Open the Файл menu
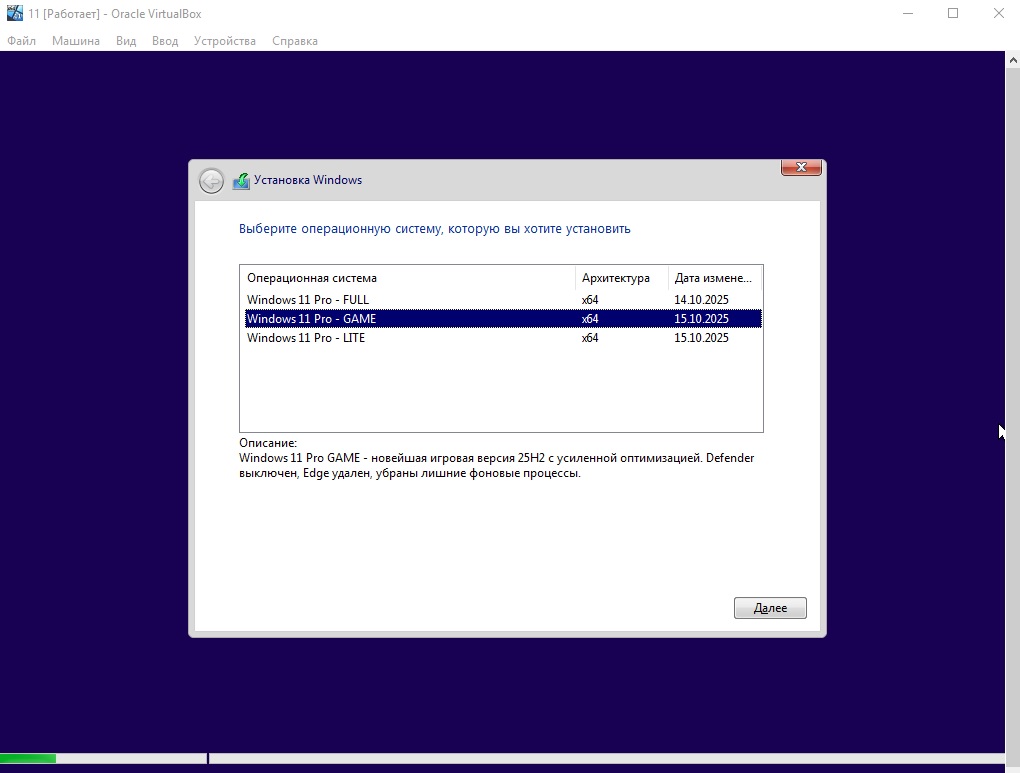 click(21, 41)
